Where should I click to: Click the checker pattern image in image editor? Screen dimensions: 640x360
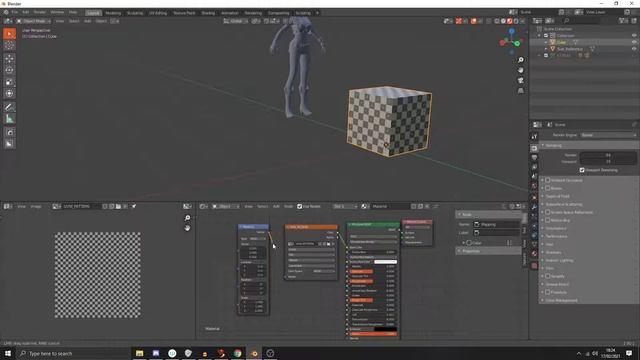(x=98, y=275)
